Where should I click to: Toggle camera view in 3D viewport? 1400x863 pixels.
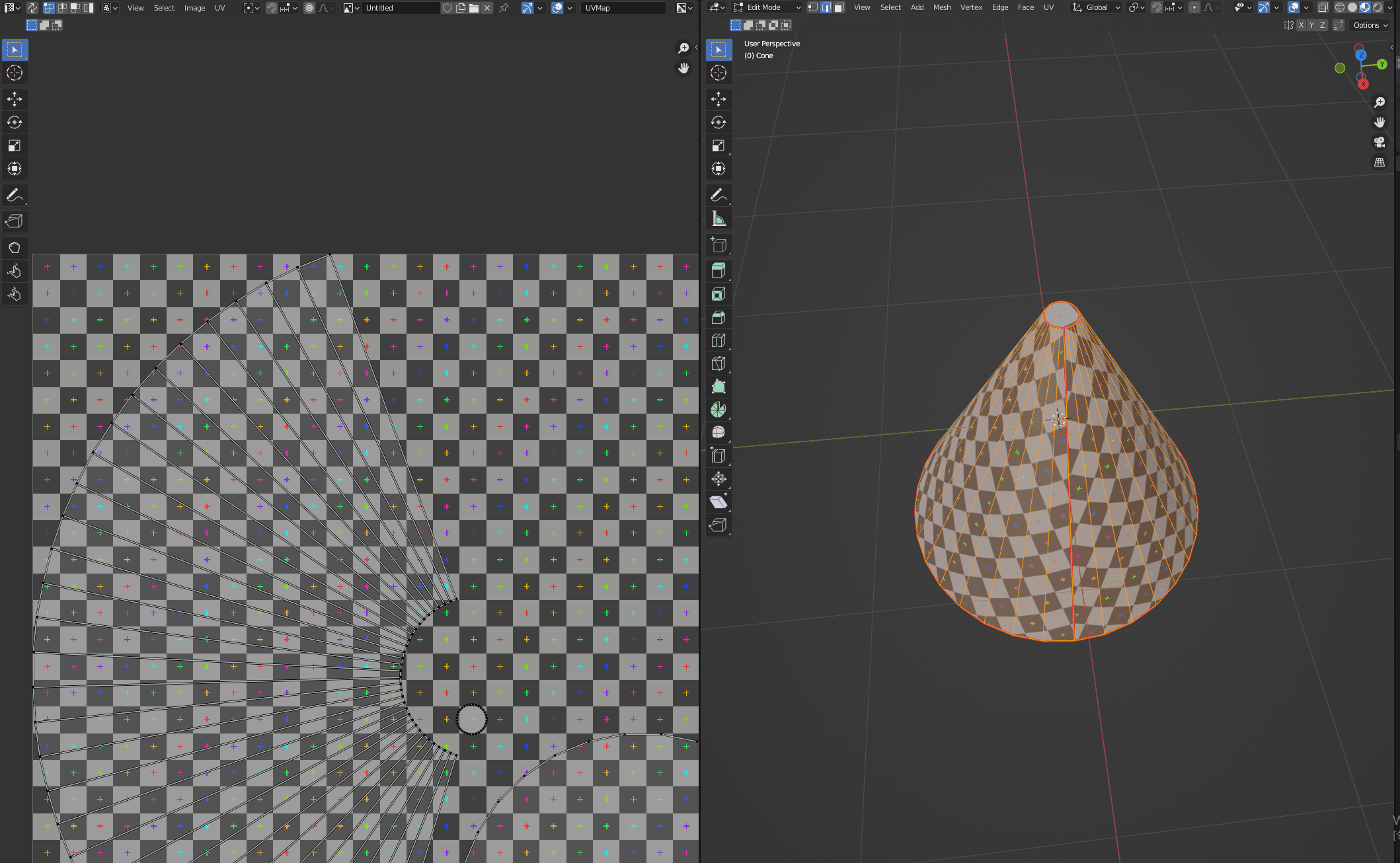pos(1380,142)
